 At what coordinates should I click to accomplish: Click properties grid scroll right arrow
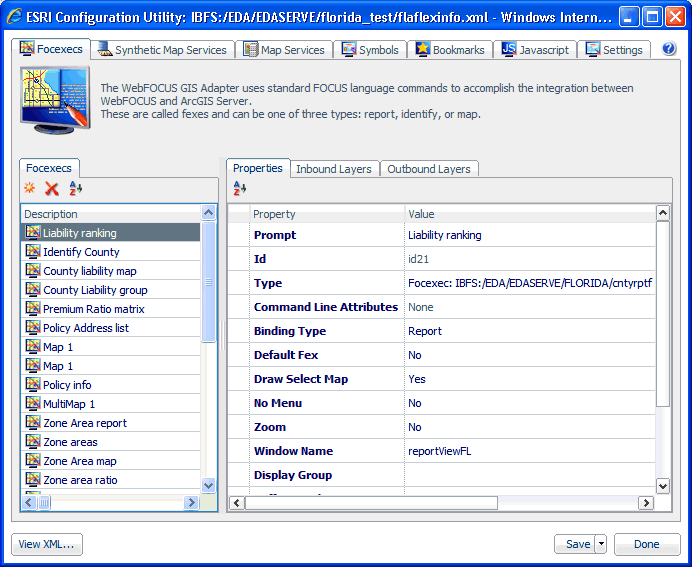[x=646, y=502]
